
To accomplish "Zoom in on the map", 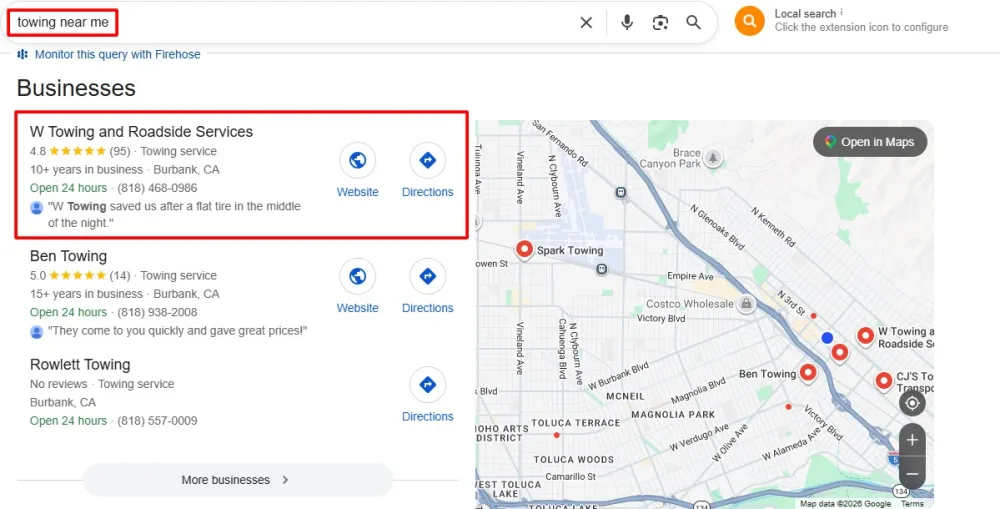I will (x=912, y=440).
